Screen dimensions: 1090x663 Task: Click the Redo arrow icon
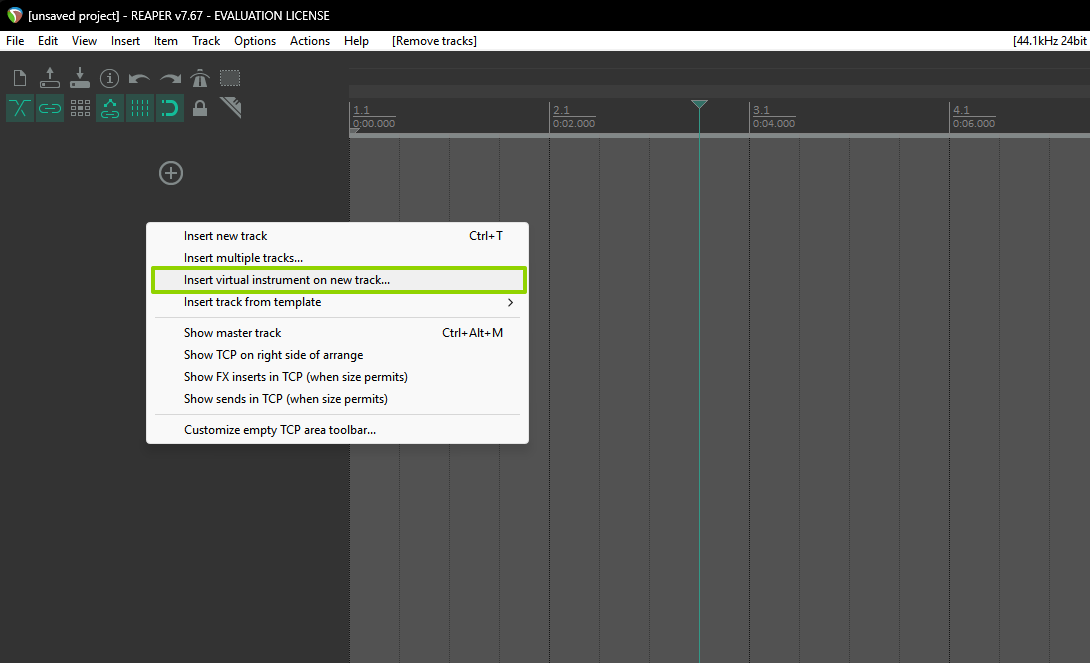(x=170, y=78)
